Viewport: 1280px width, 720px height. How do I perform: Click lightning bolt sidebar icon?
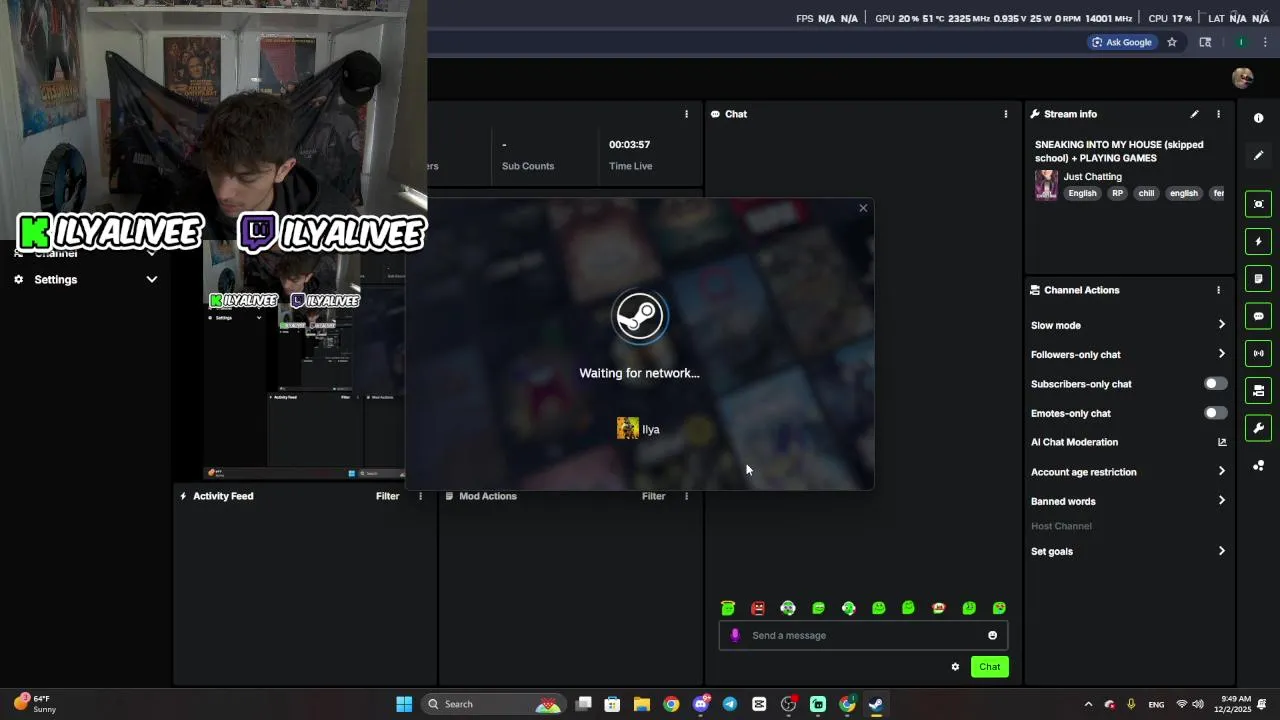click(1258, 241)
